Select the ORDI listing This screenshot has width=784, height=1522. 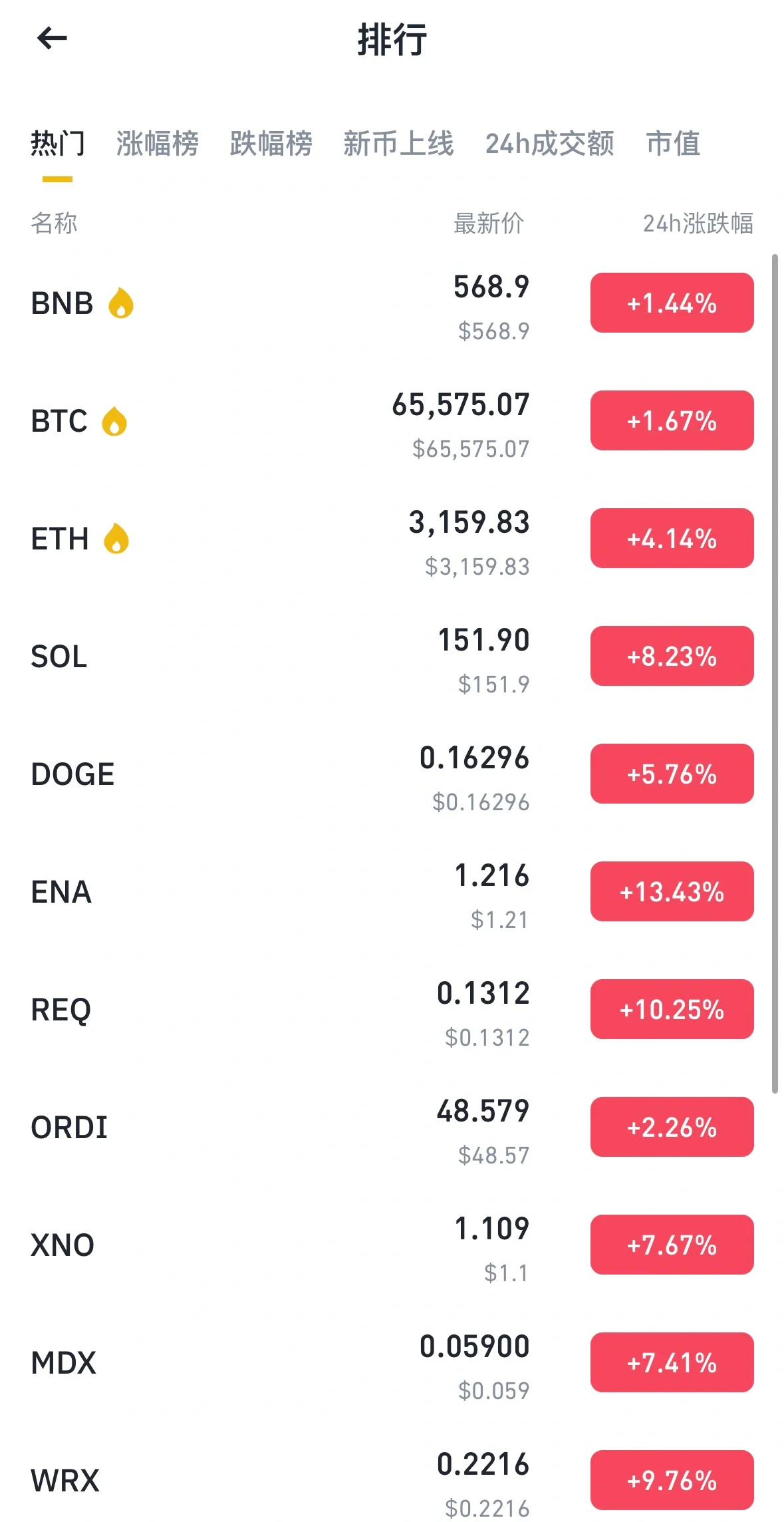coord(392,1128)
